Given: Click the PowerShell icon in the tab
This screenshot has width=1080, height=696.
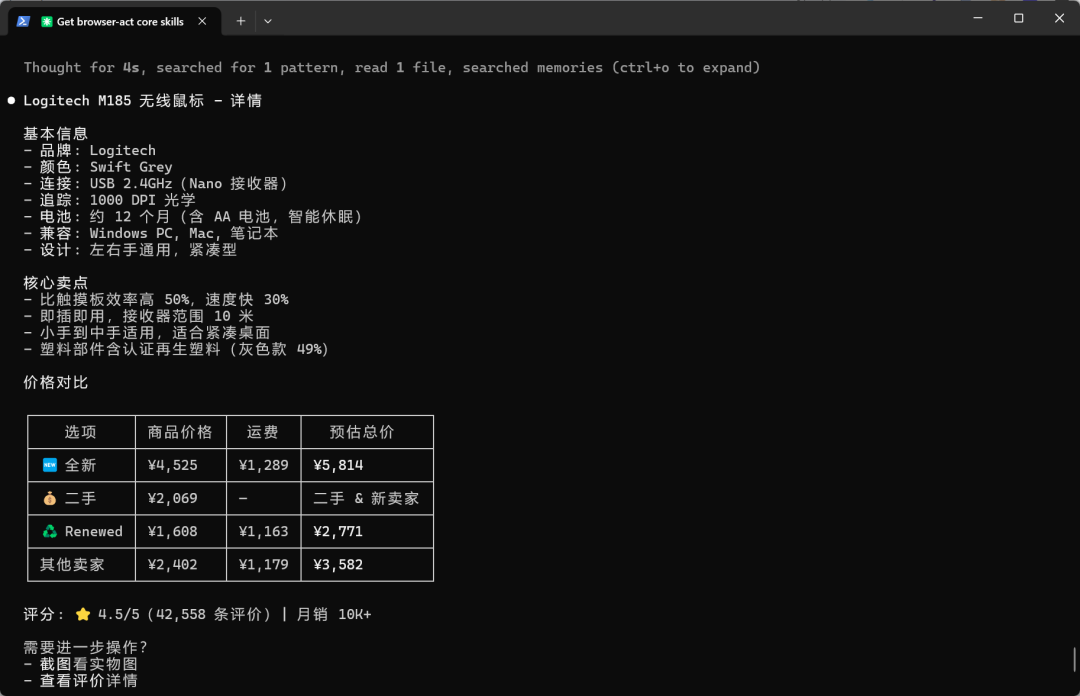Looking at the screenshot, I should click(23, 21).
